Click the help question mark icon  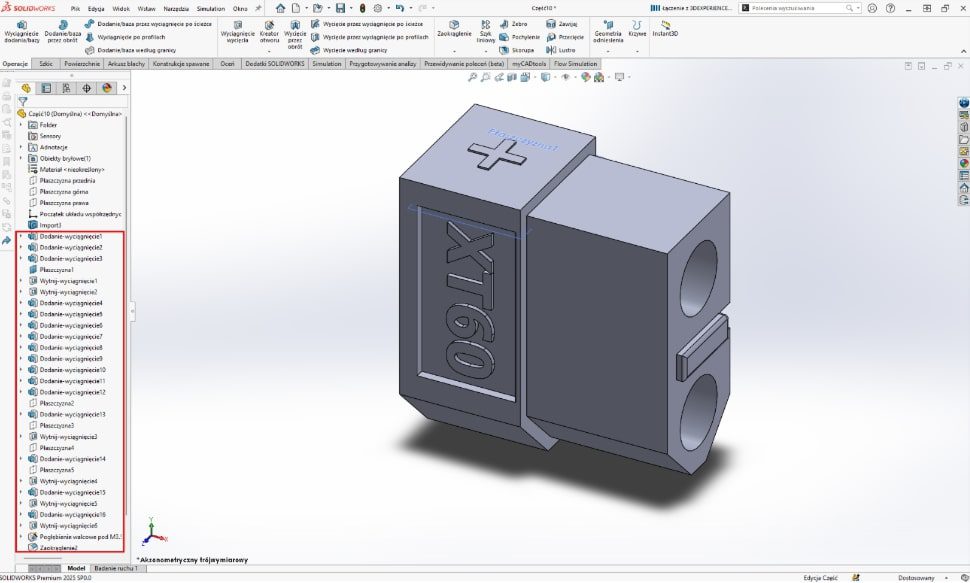pyautogui.click(x=890, y=8)
